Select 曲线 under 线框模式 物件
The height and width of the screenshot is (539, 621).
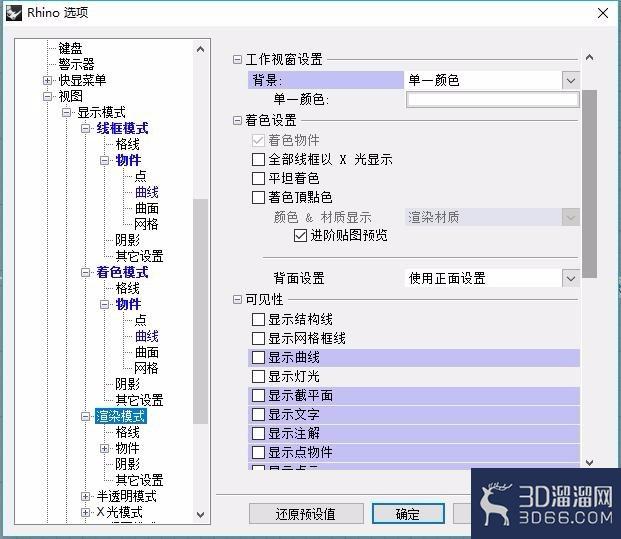pyautogui.click(x=147, y=192)
